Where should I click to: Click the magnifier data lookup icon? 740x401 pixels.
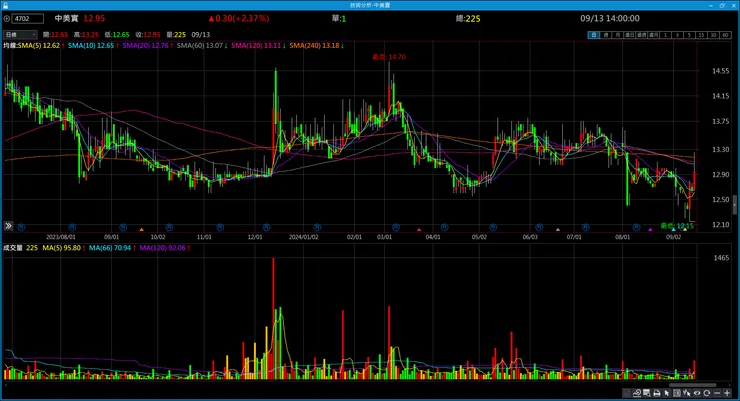tap(646, 393)
